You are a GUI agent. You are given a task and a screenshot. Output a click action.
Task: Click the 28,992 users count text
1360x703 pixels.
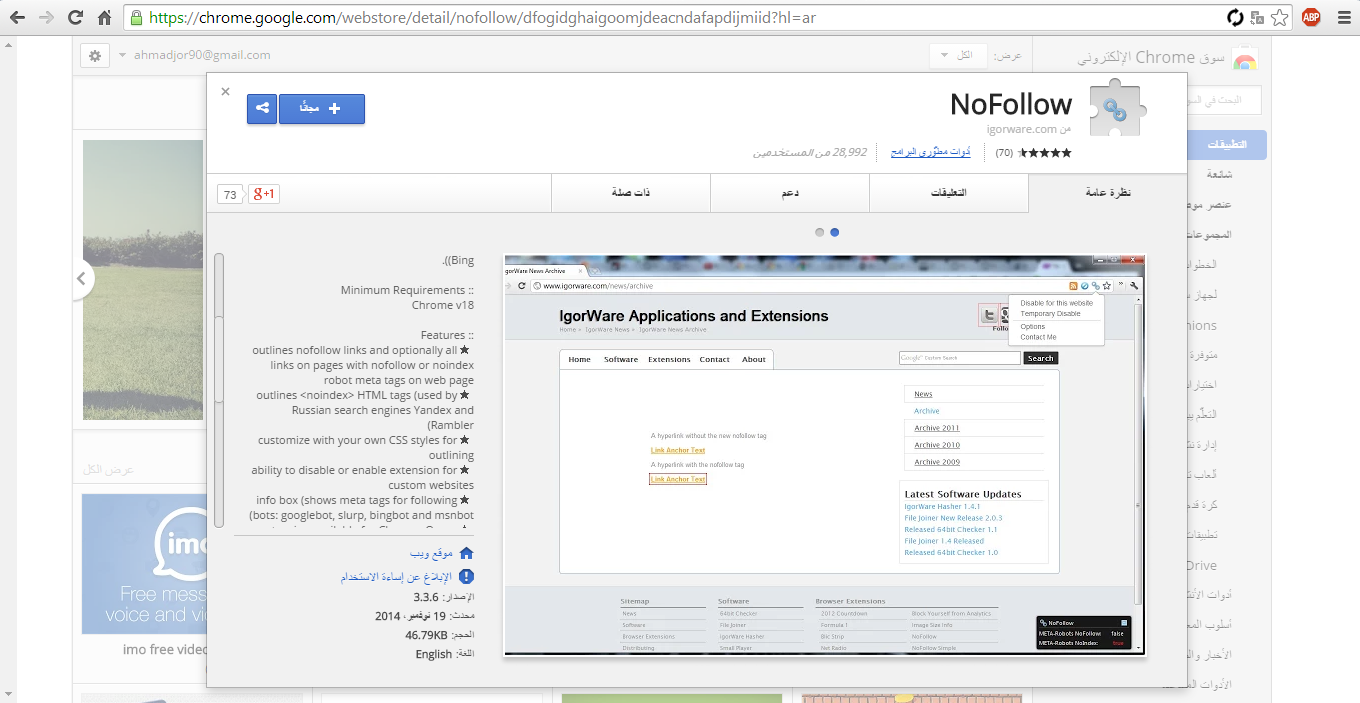coord(810,152)
